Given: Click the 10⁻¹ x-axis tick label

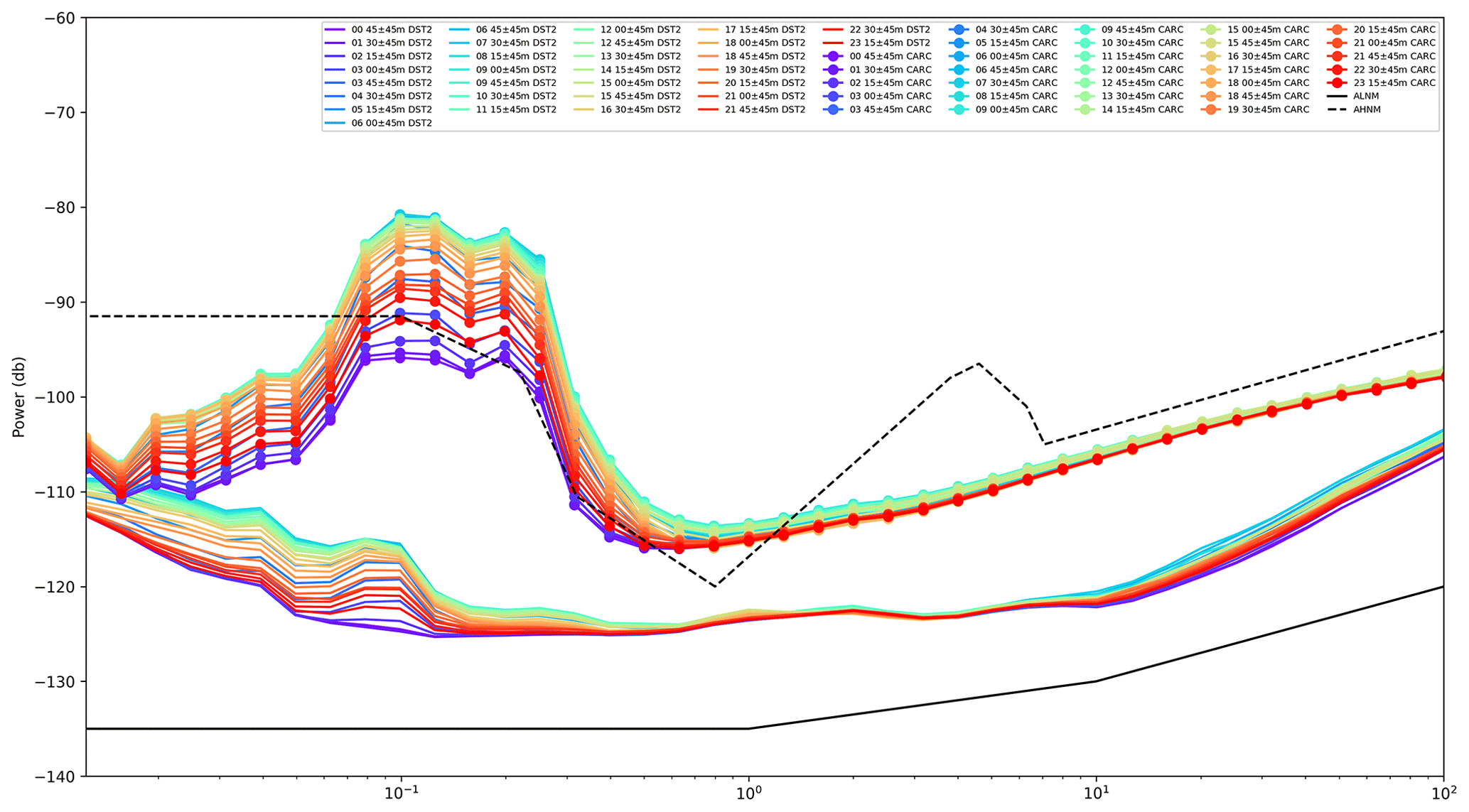Looking at the screenshot, I should tap(401, 791).
